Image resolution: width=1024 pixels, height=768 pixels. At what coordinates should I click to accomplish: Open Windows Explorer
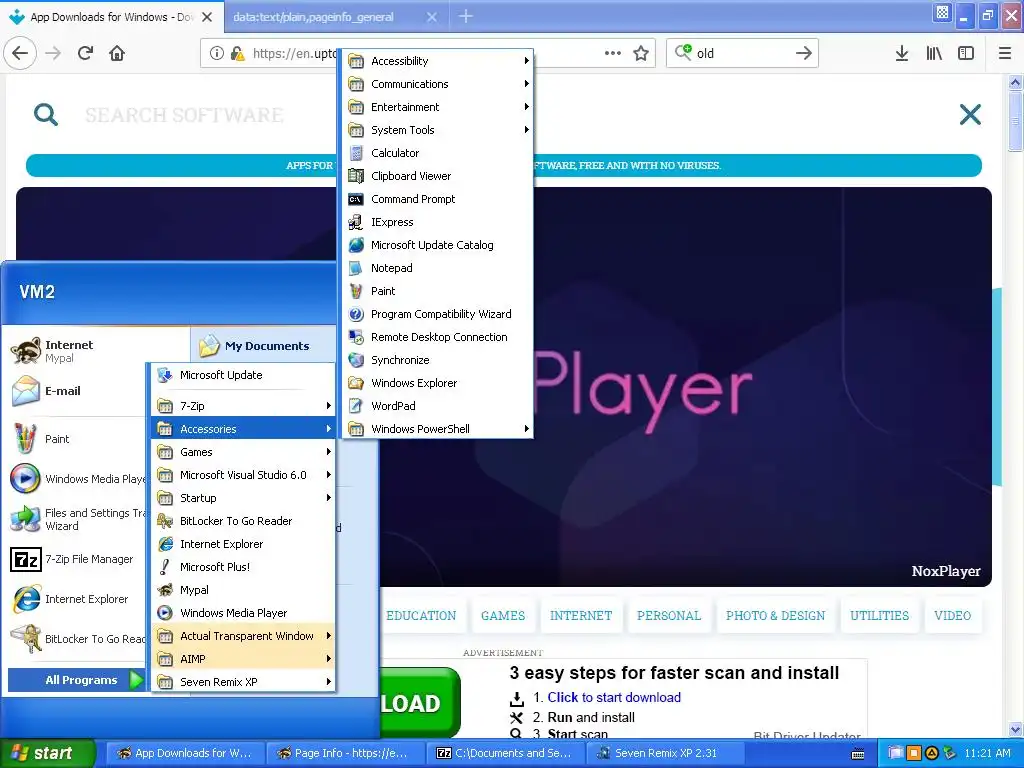pyautogui.click(x=438, y=383)
